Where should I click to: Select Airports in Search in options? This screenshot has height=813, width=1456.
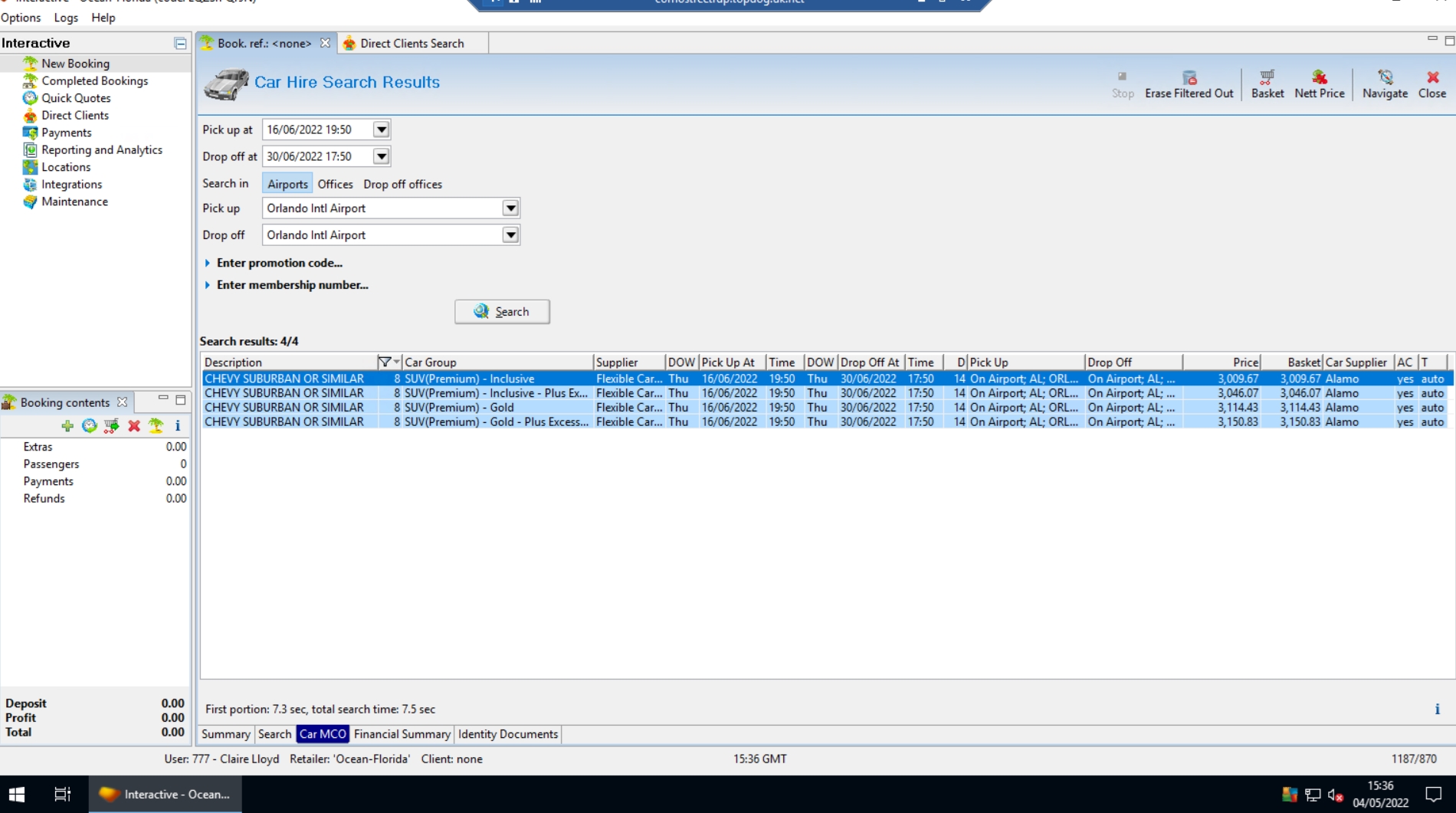pyautogui.click(x=287, y=184)
